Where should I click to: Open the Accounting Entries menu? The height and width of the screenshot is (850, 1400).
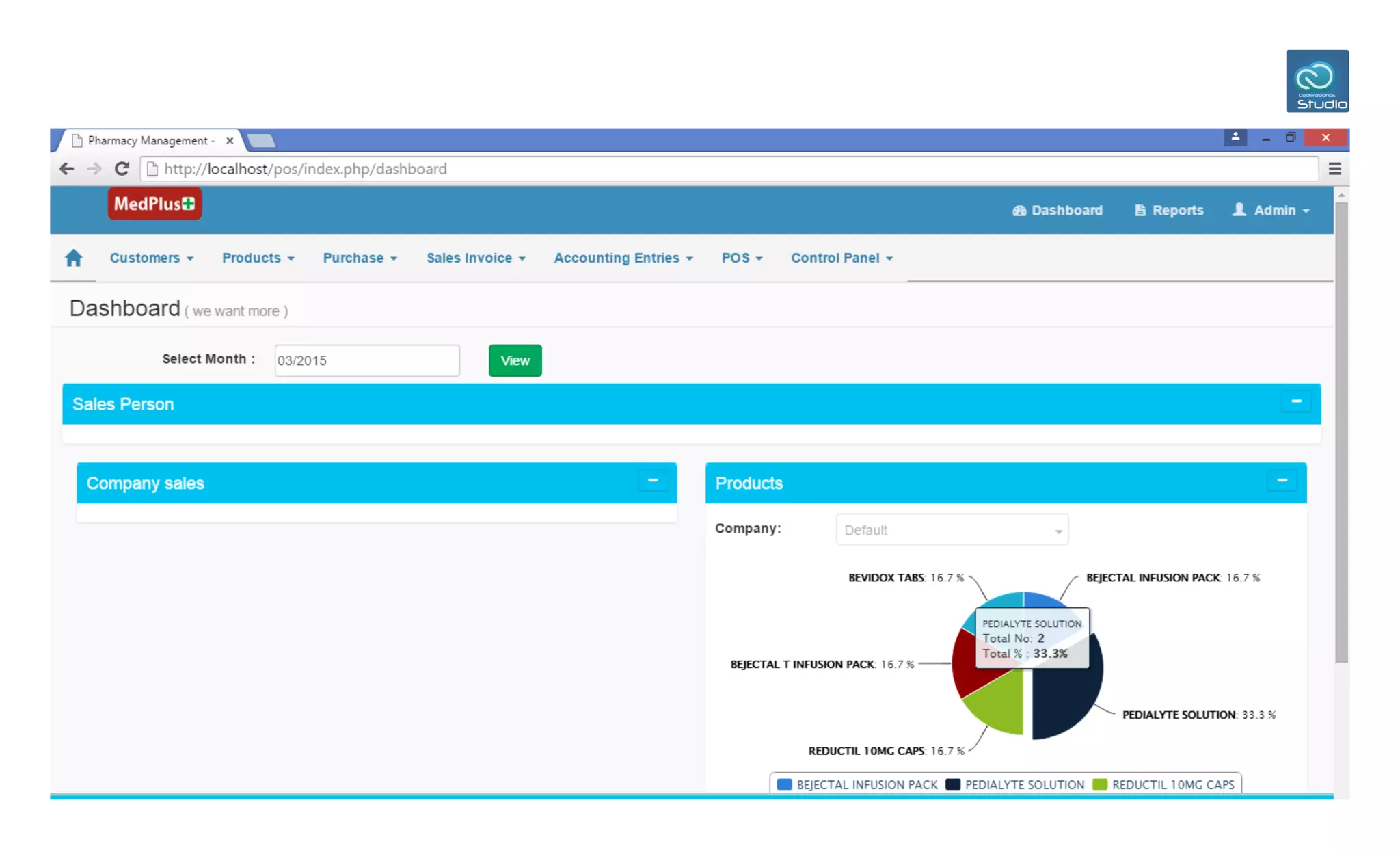(623, 258)
